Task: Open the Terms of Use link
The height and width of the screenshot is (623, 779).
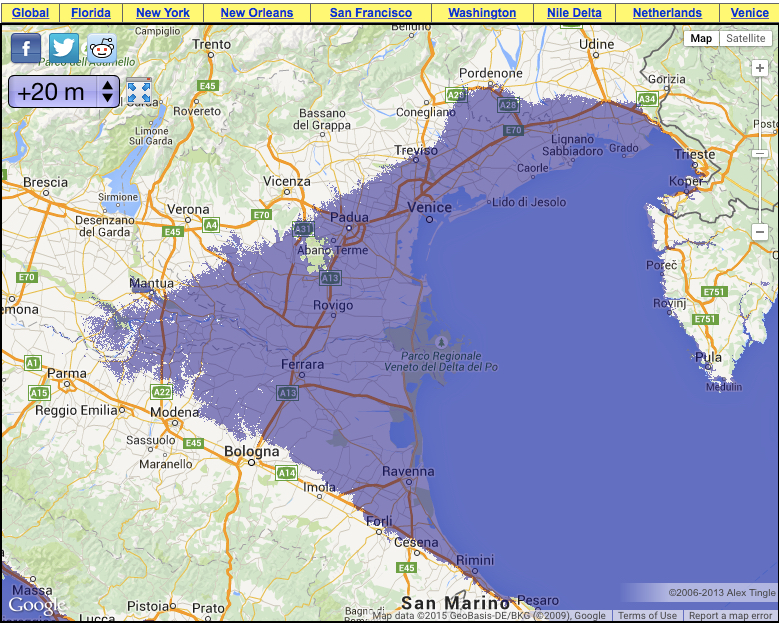Action: [647, 616]
